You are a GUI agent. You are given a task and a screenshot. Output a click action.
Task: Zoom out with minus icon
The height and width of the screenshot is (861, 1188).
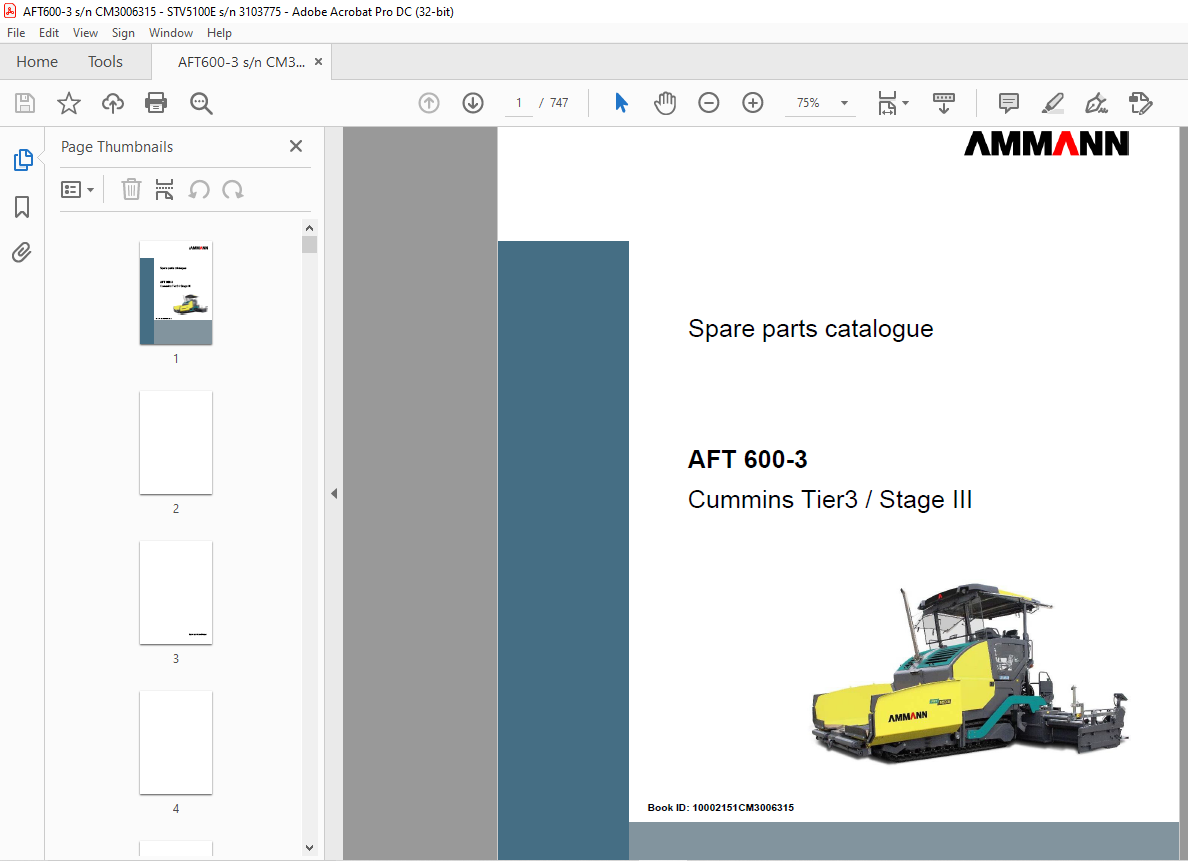pyautogui.click(x=708, y=103)
